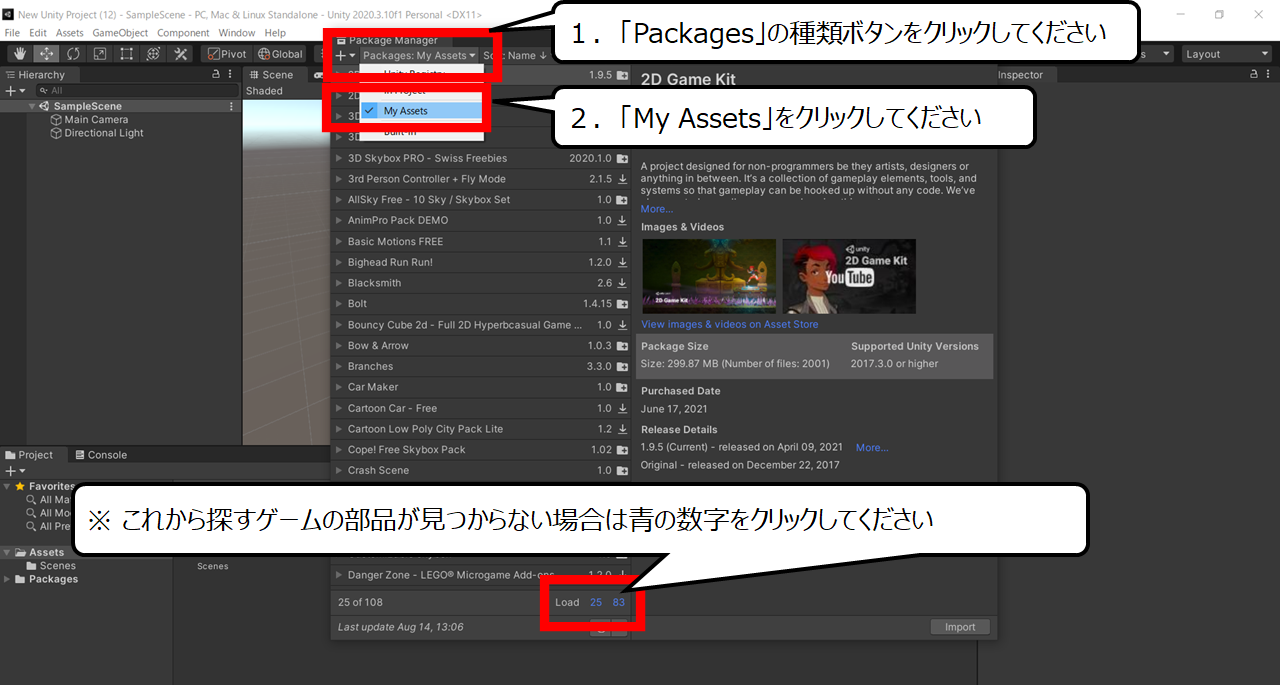
Task: Select the Hand tool
Action: [x=19, y=54]
